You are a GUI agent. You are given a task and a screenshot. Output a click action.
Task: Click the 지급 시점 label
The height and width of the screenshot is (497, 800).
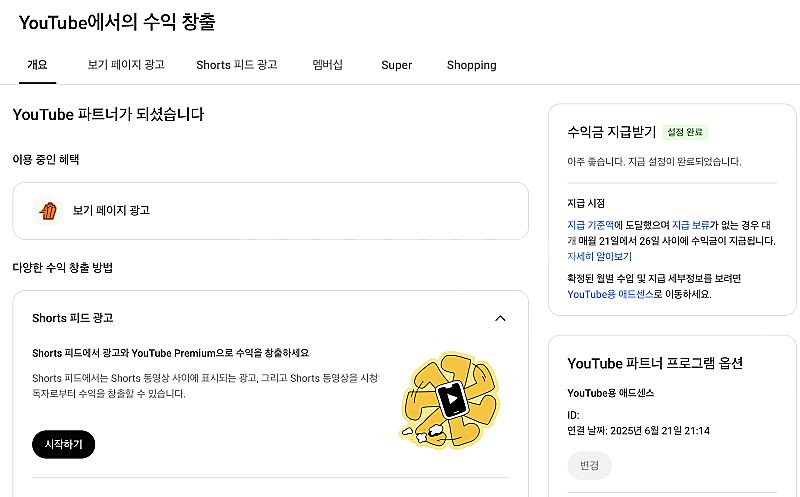[586, 203]
